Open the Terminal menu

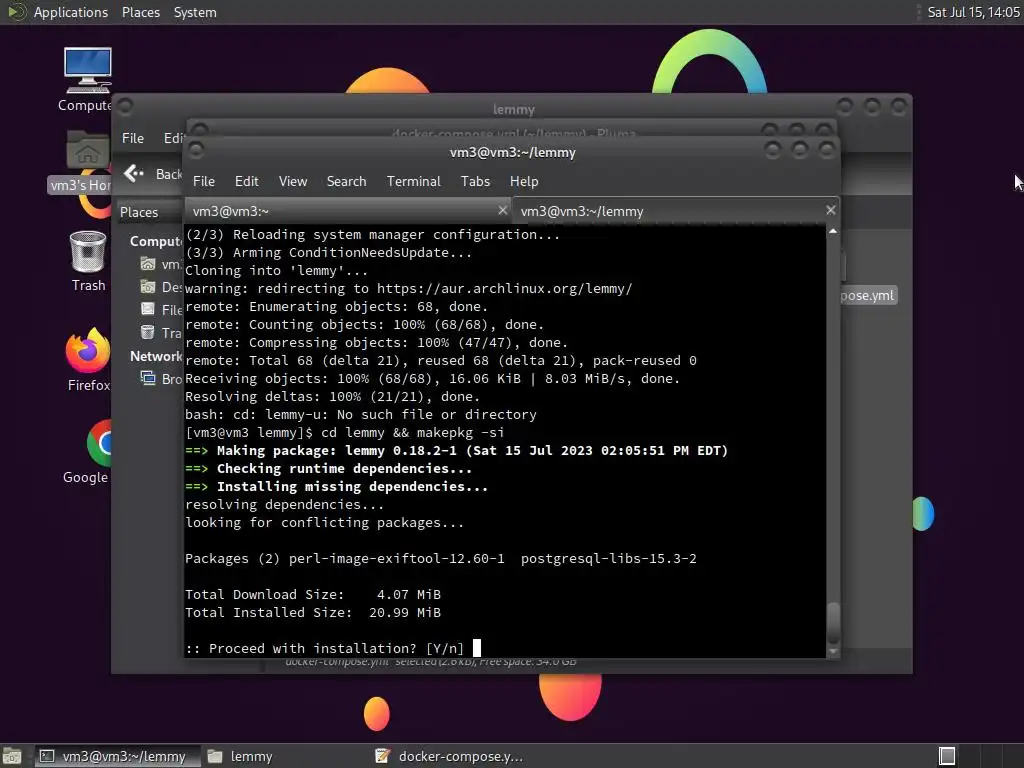(x=413, y=182)
